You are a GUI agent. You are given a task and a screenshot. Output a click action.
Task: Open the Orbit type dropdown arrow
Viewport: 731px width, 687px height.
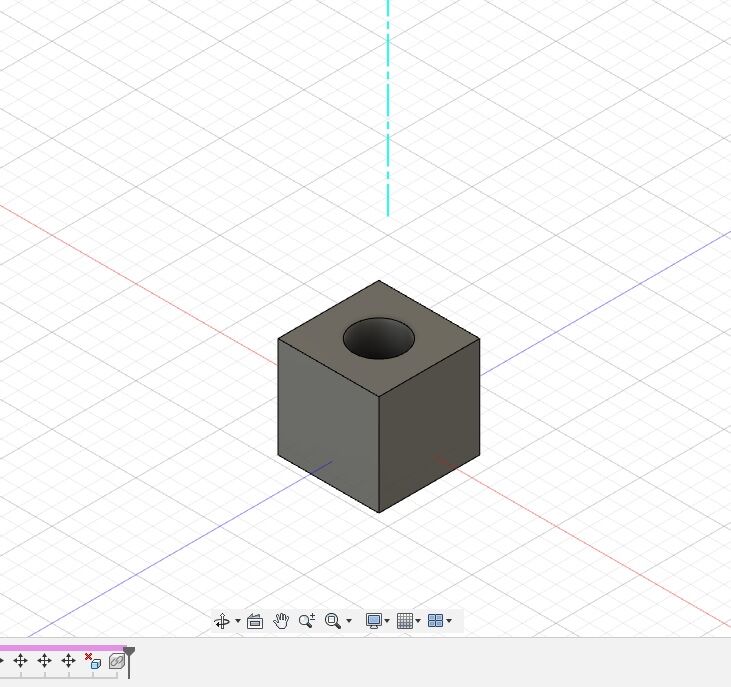[x=238, y=621]
